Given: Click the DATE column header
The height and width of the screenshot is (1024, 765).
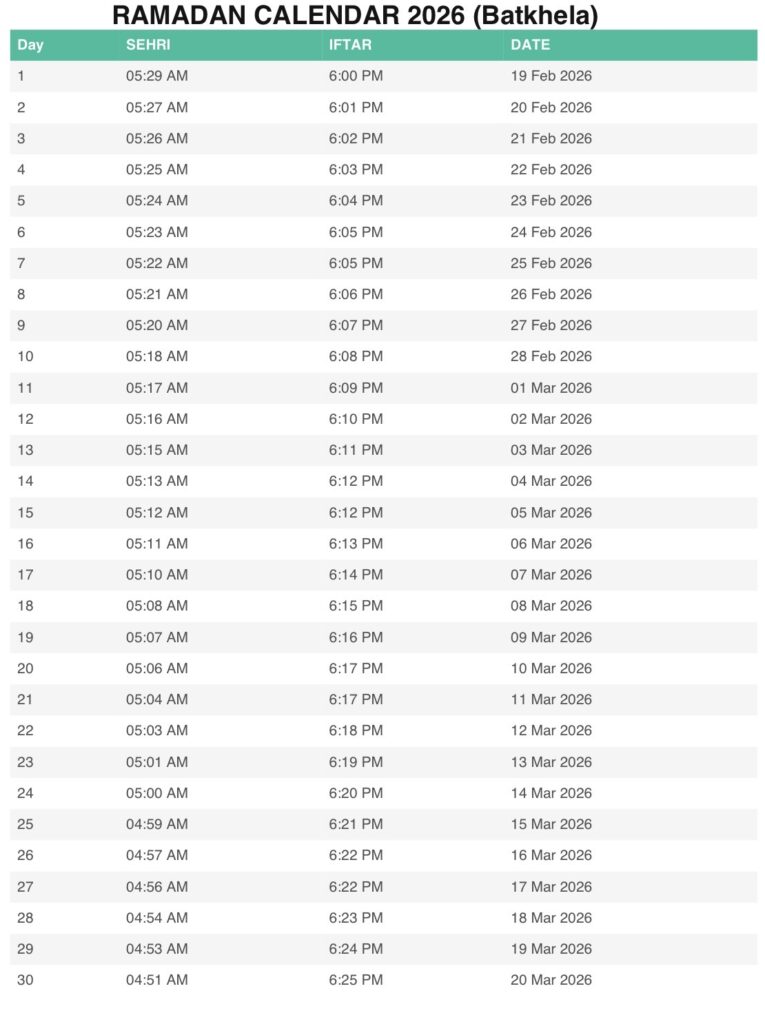Looking at the screenshot, I should (530, 45).
